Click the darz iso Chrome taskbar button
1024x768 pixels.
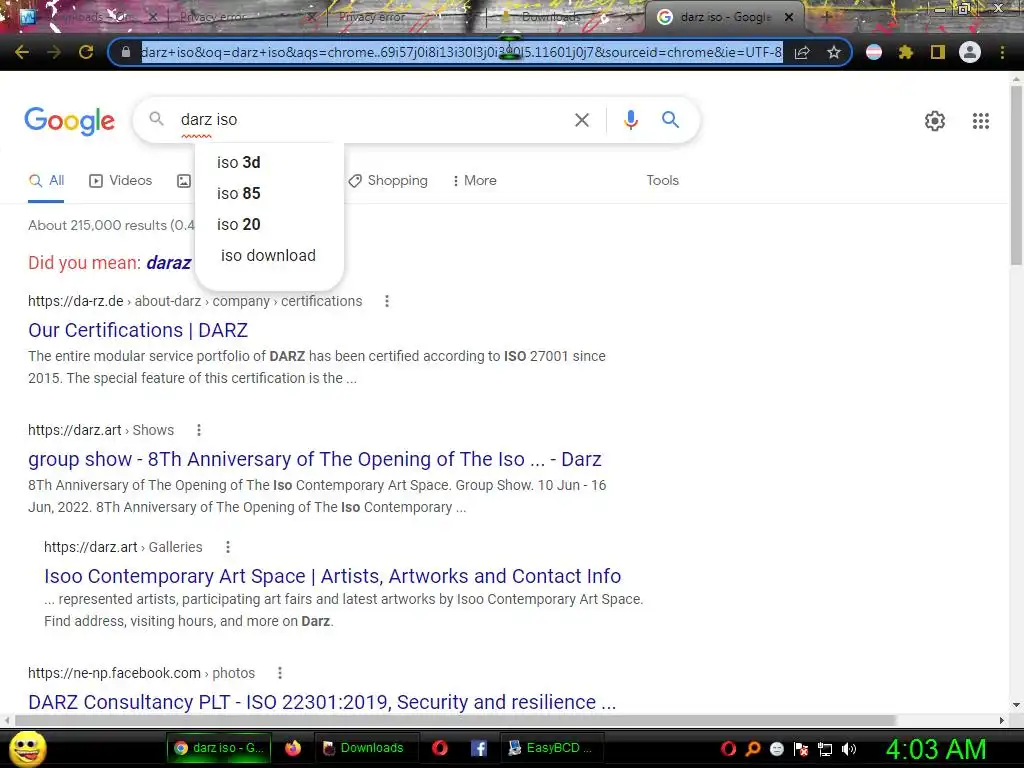219,748
